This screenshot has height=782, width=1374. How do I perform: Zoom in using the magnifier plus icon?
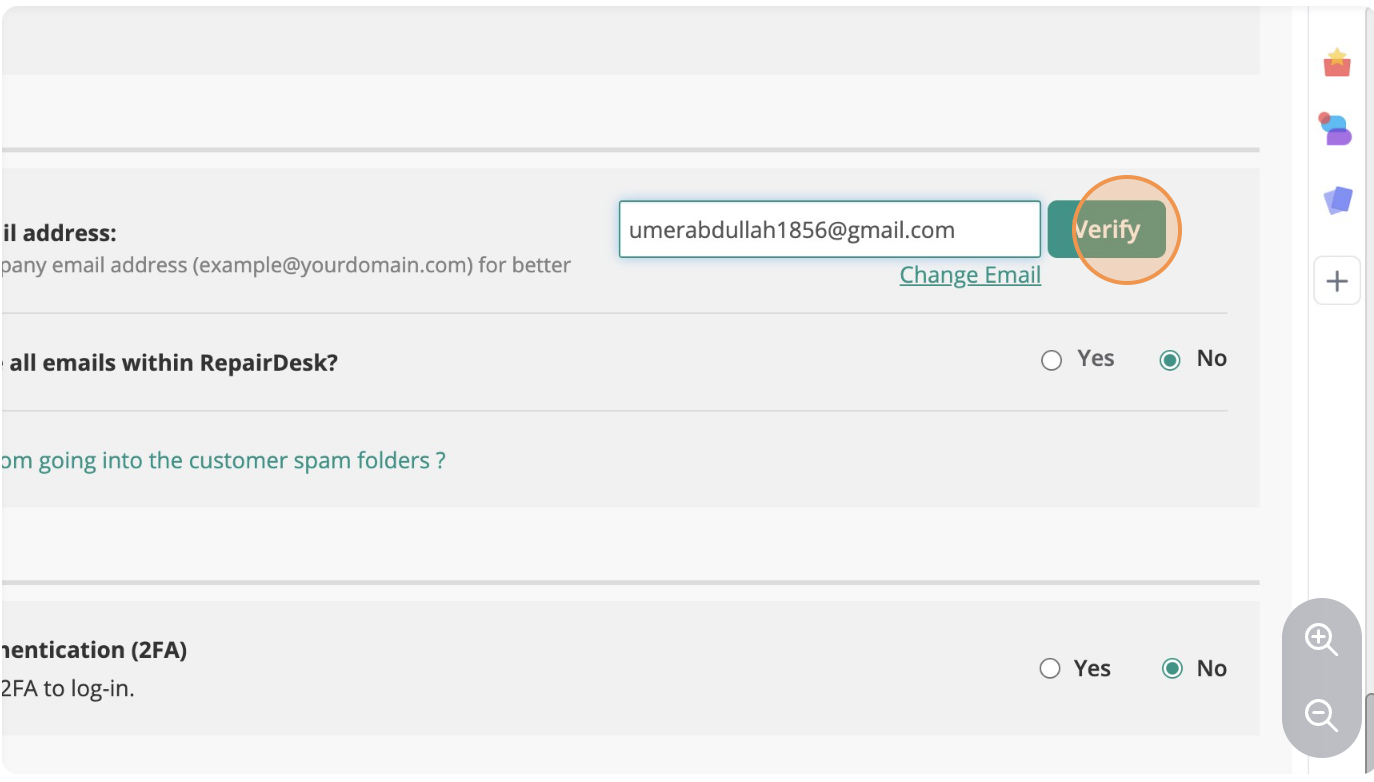[x=1321, y=640]
